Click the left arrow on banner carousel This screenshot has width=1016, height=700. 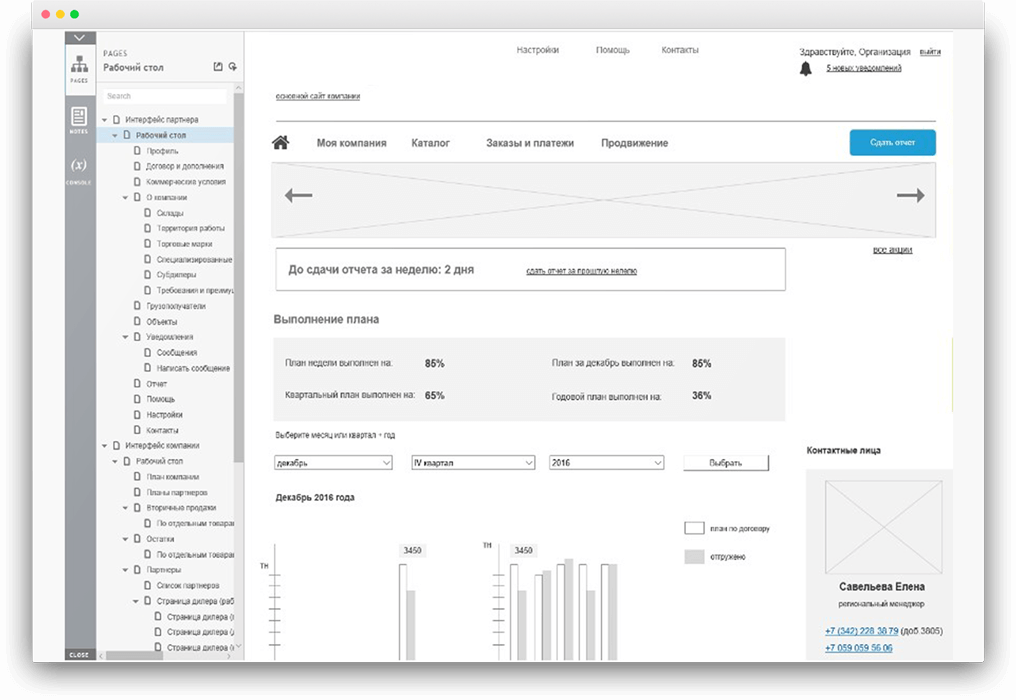(x=299, y=196)
